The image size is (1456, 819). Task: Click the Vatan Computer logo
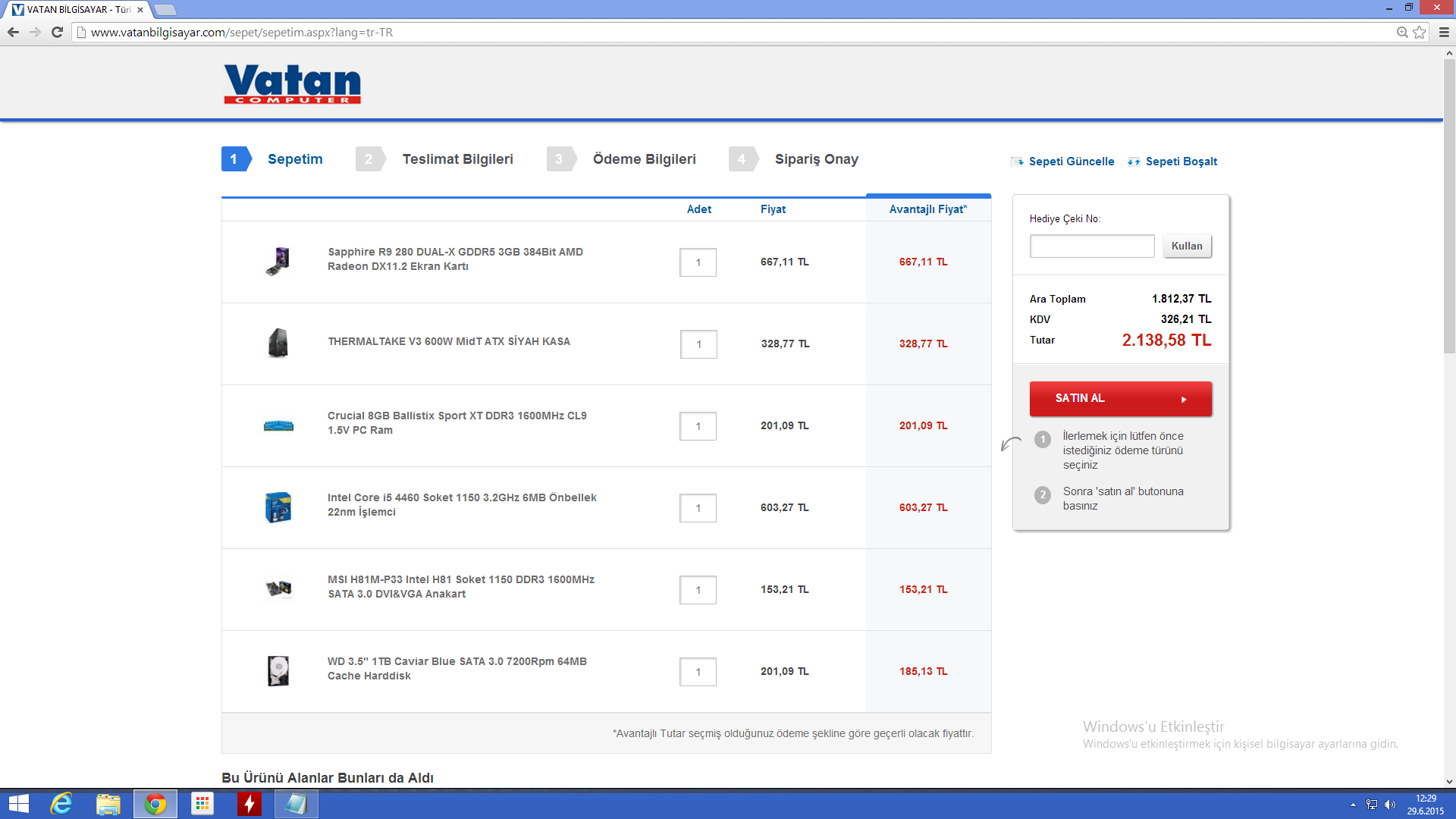pyautogui.click(x=292, y=84)
